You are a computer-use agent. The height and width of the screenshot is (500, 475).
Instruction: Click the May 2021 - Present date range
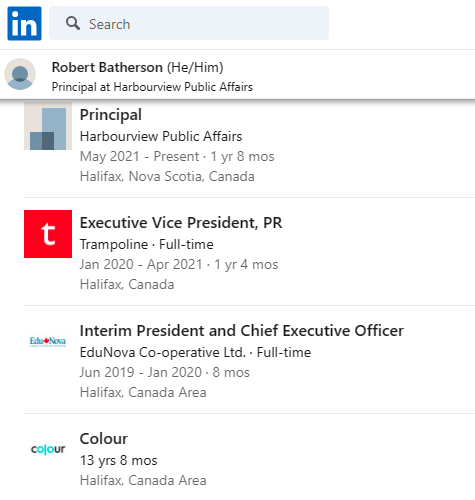click(139, 156)
